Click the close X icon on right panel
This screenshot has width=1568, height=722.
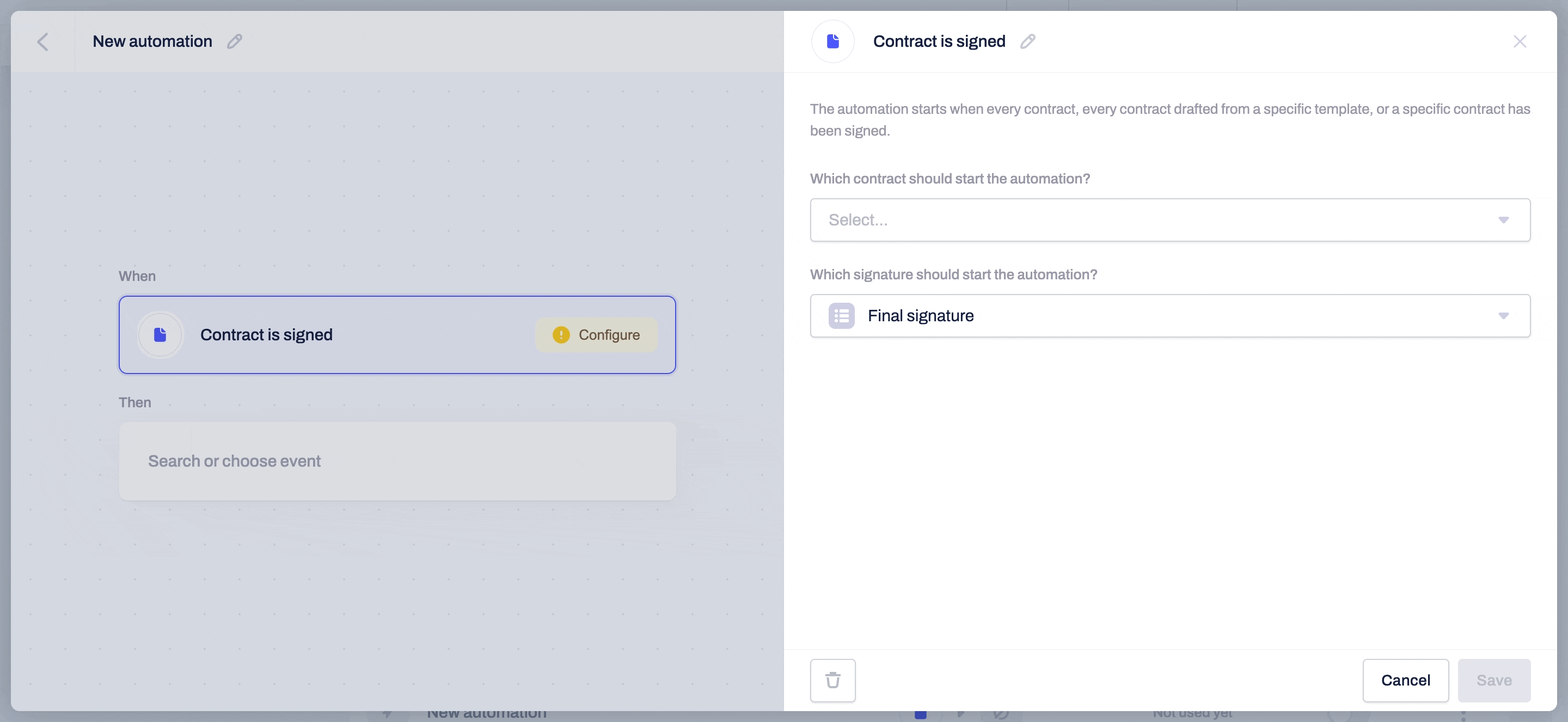point(1520,41)
